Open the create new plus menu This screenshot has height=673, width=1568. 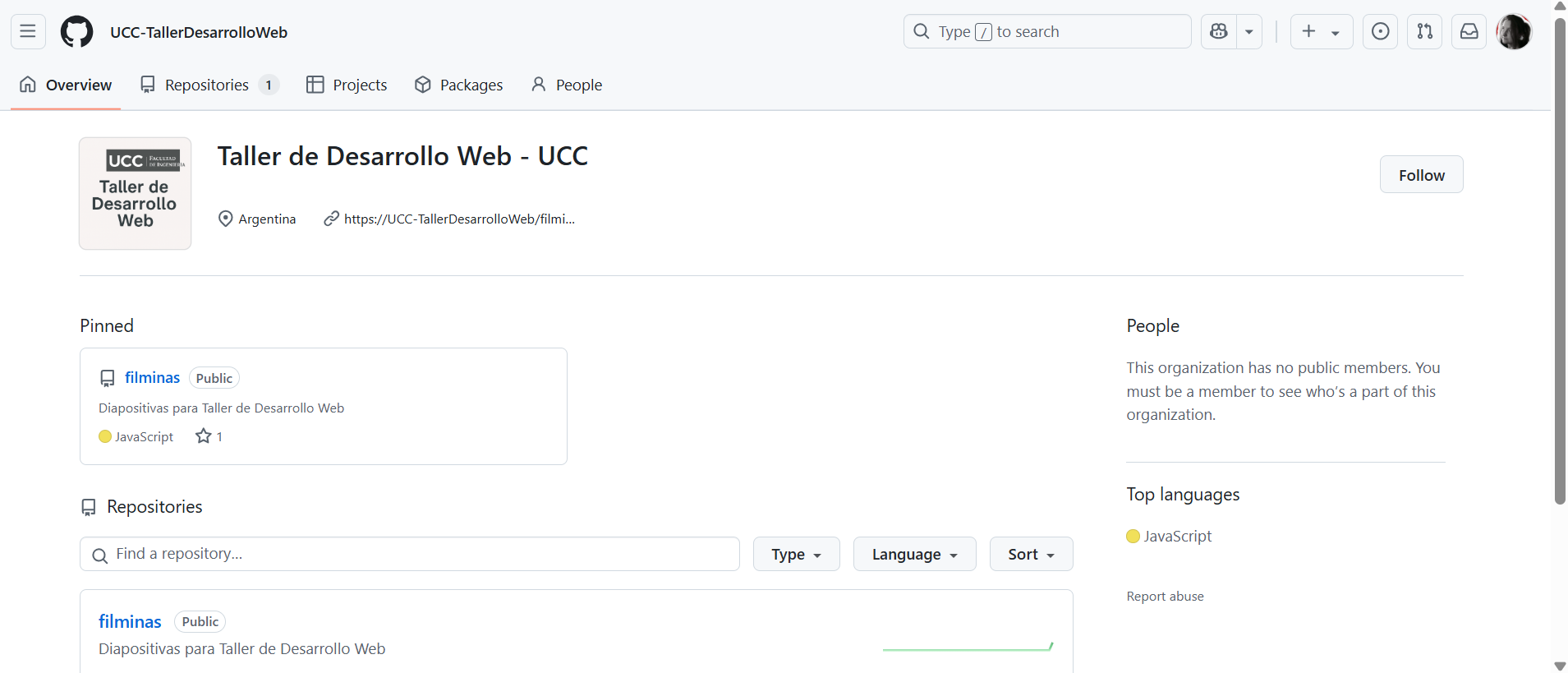1322,32
